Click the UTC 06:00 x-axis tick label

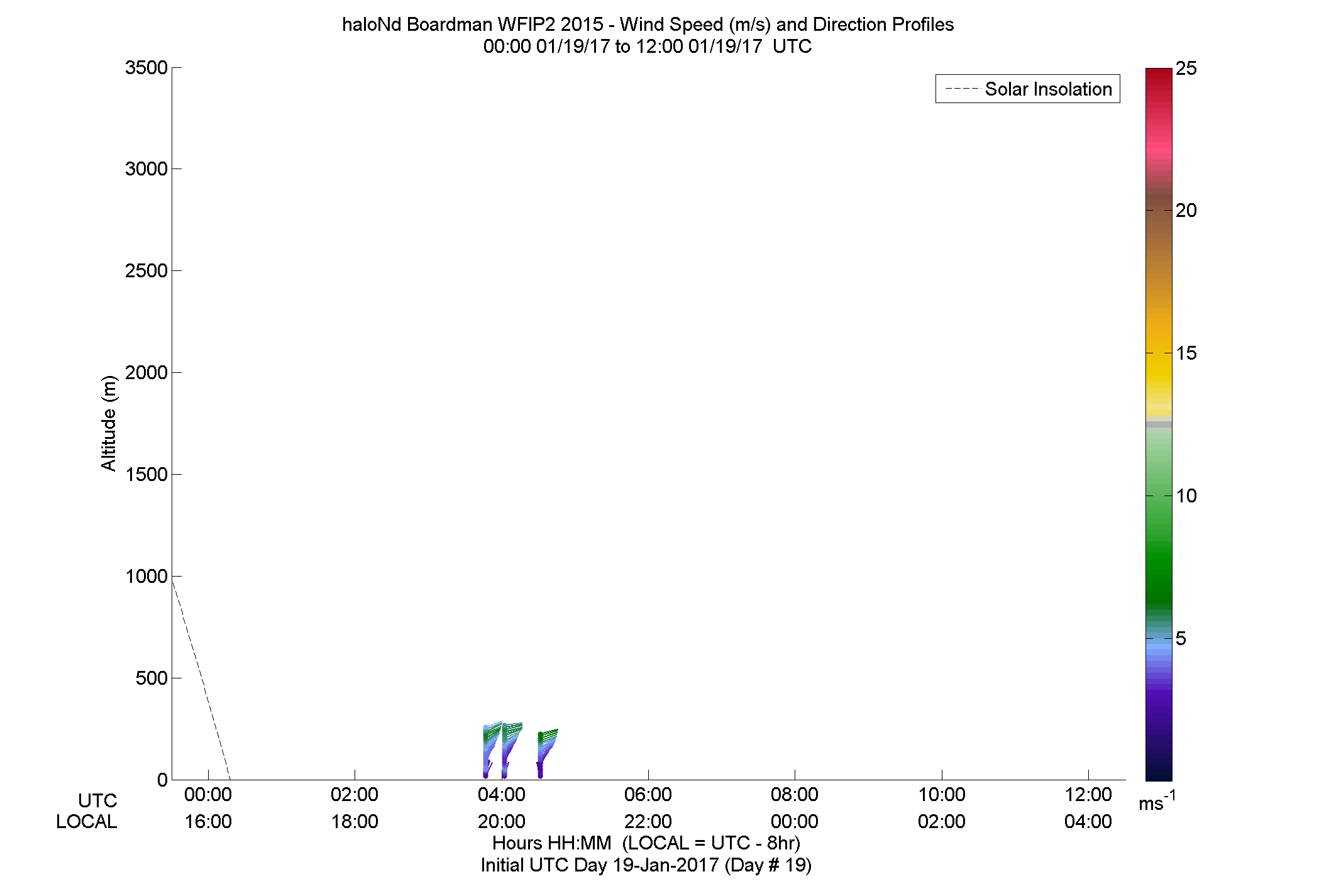pos(648,795)
